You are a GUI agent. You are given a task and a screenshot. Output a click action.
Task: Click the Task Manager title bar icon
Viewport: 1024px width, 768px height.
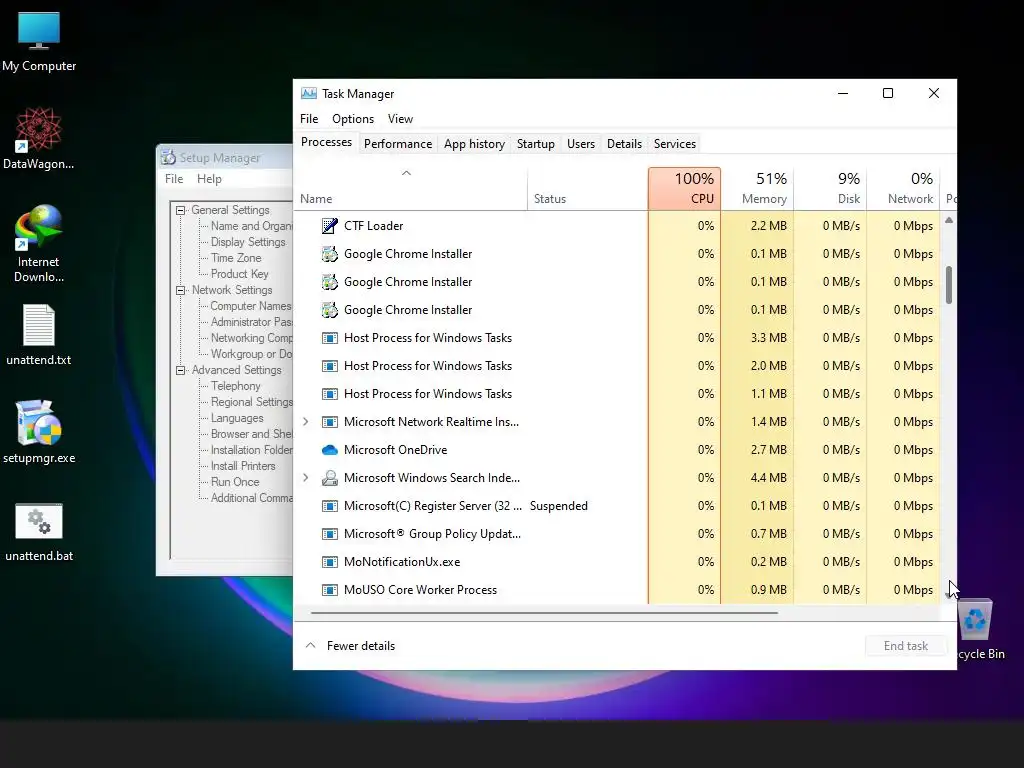click(x=308, y=93)
